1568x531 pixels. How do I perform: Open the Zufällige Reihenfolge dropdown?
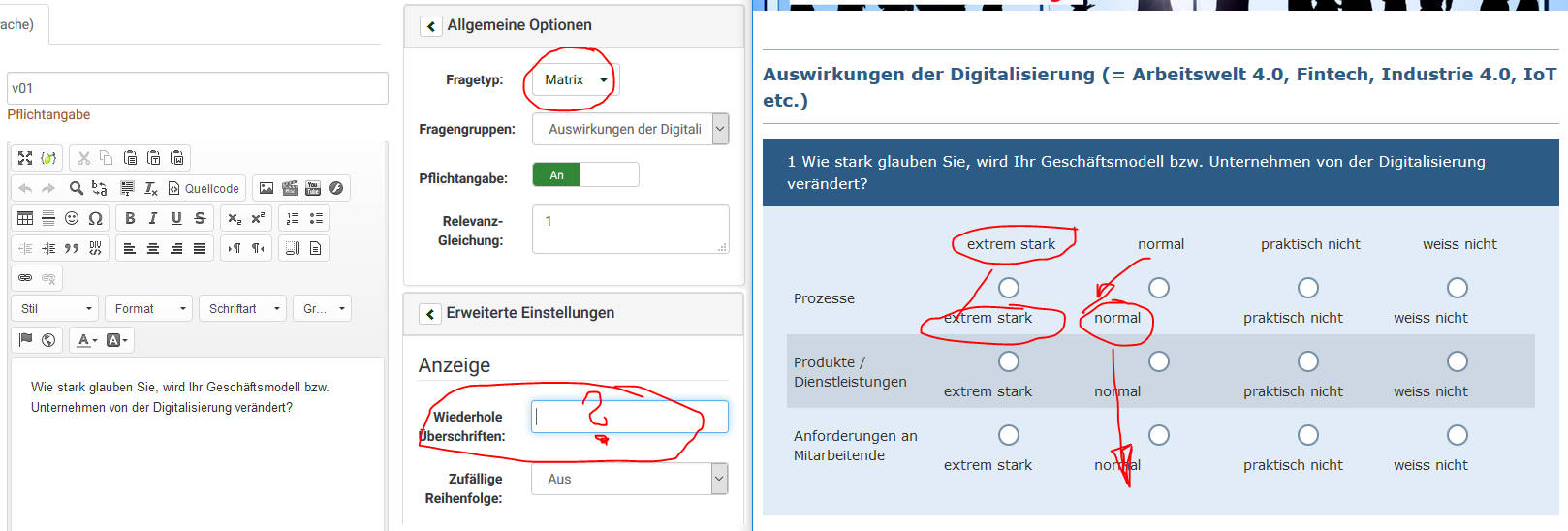630,479
